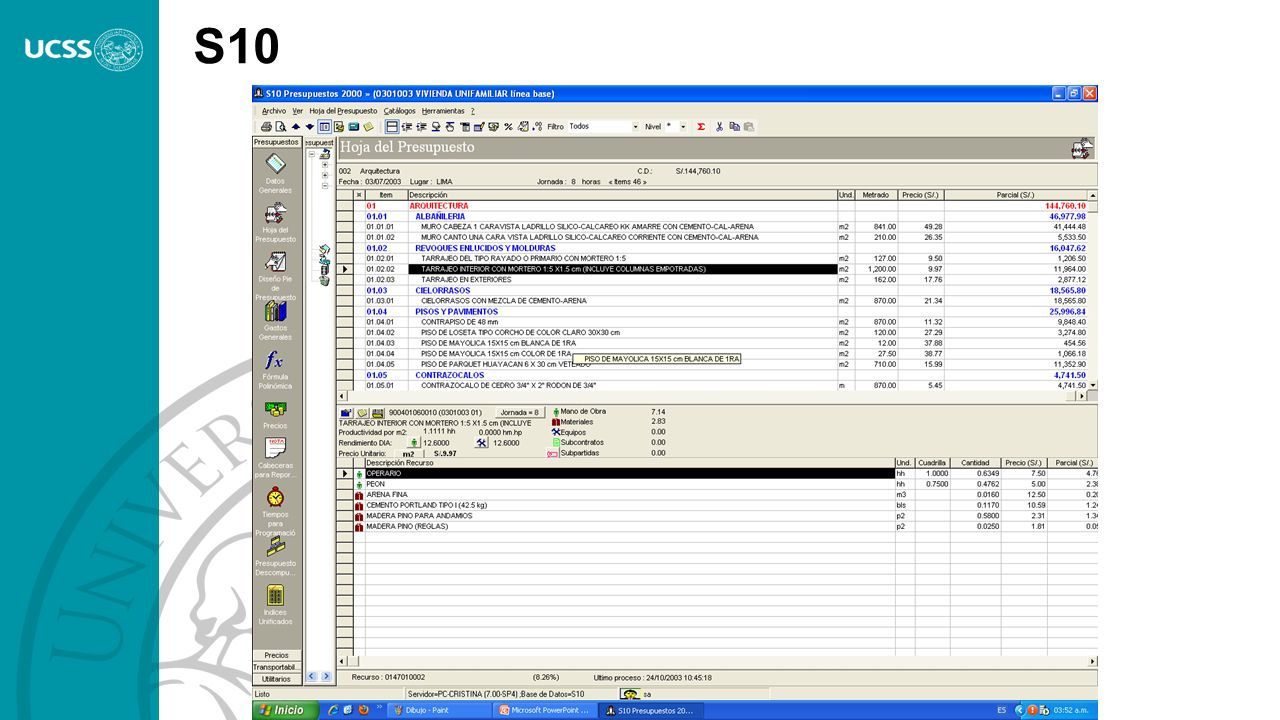Viewport: 1280px width, 720px height.
Task: Click the Equipos tools icon
Action: point(556,432)
